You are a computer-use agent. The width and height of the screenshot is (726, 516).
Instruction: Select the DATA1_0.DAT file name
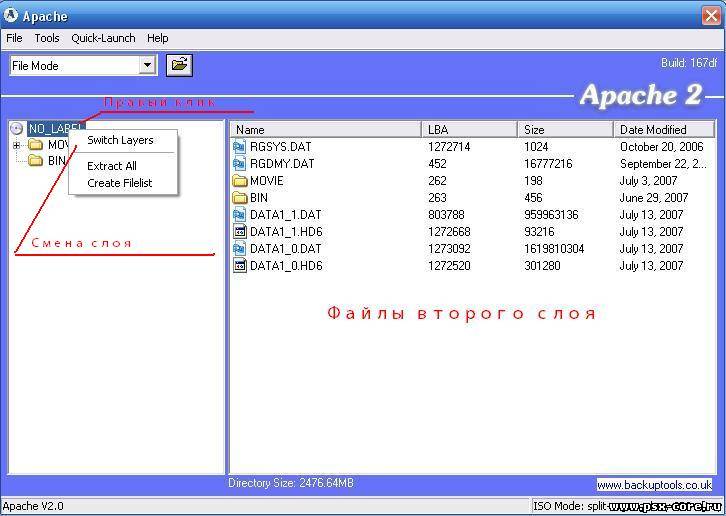pyautogui.click(x=285, y=249)
